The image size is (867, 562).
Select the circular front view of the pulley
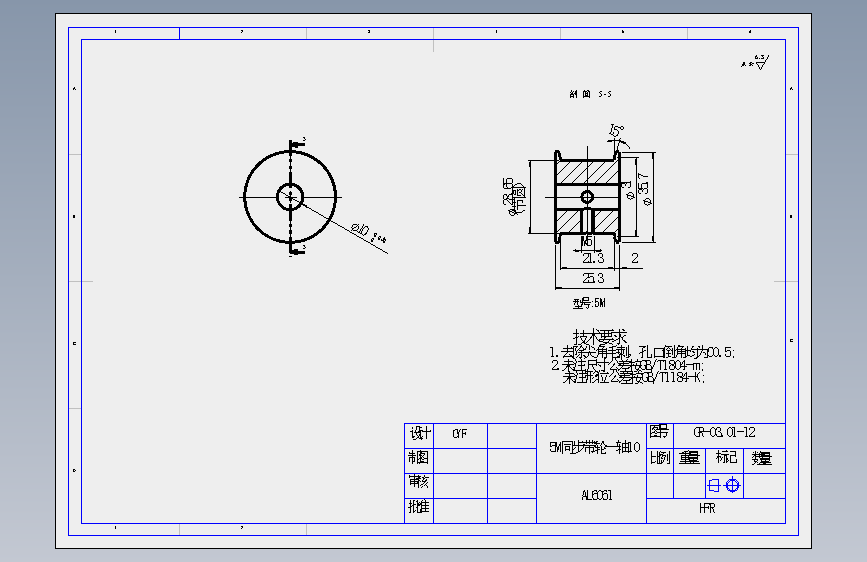coord(290,196)
